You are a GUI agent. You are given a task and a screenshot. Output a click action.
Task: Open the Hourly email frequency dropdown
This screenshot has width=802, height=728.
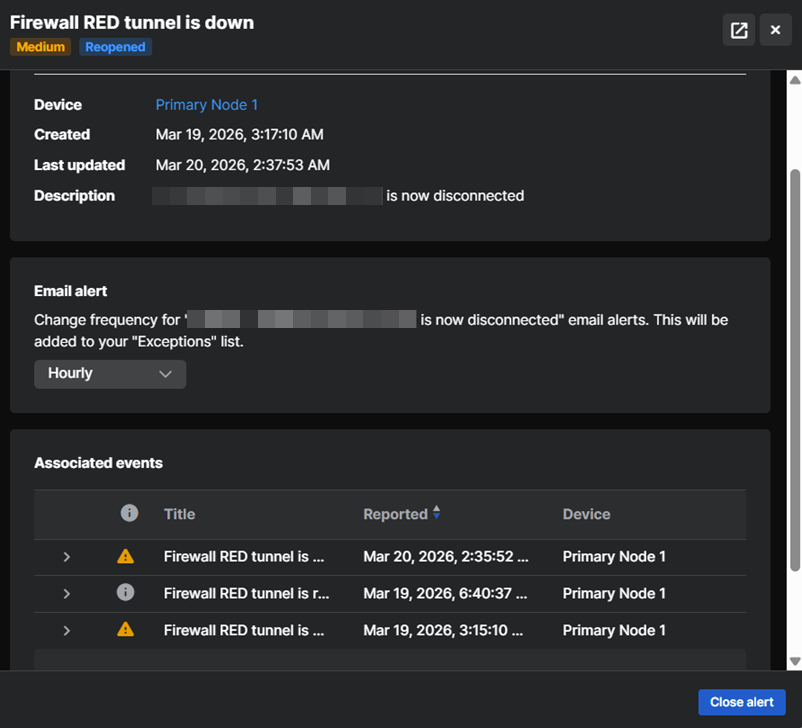110,373
